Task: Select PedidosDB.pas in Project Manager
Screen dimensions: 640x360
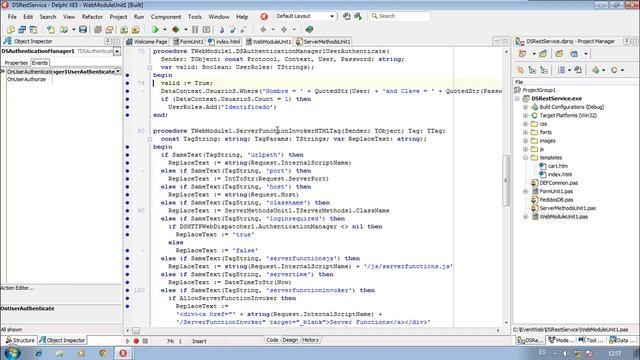Action: (x=556, y=200)
